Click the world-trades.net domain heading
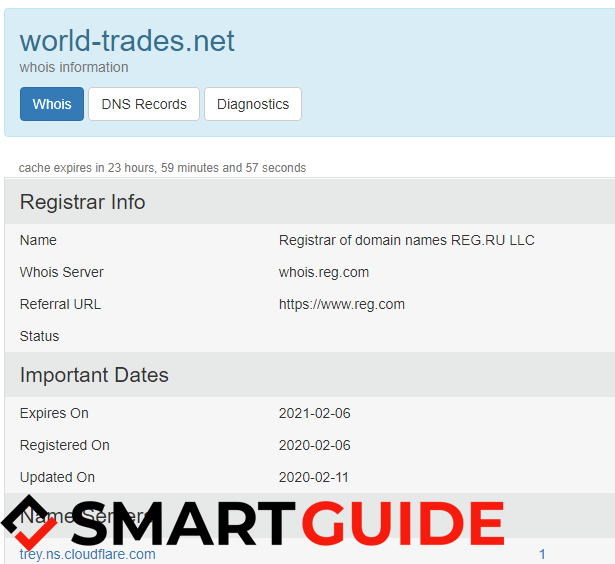This screenshot has height=564, width=615. (127, 41)
